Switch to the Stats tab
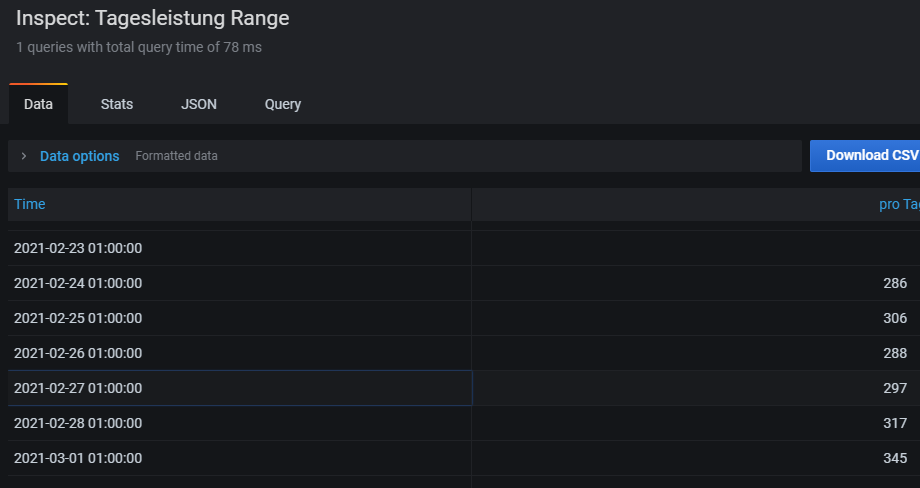Screen dimensions: 920x488 [117, 104]
